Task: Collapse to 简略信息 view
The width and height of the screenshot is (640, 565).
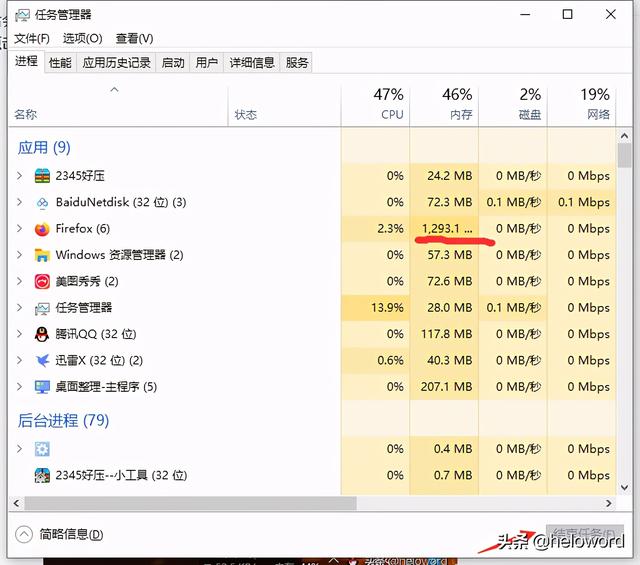Action: click(59, 534)
